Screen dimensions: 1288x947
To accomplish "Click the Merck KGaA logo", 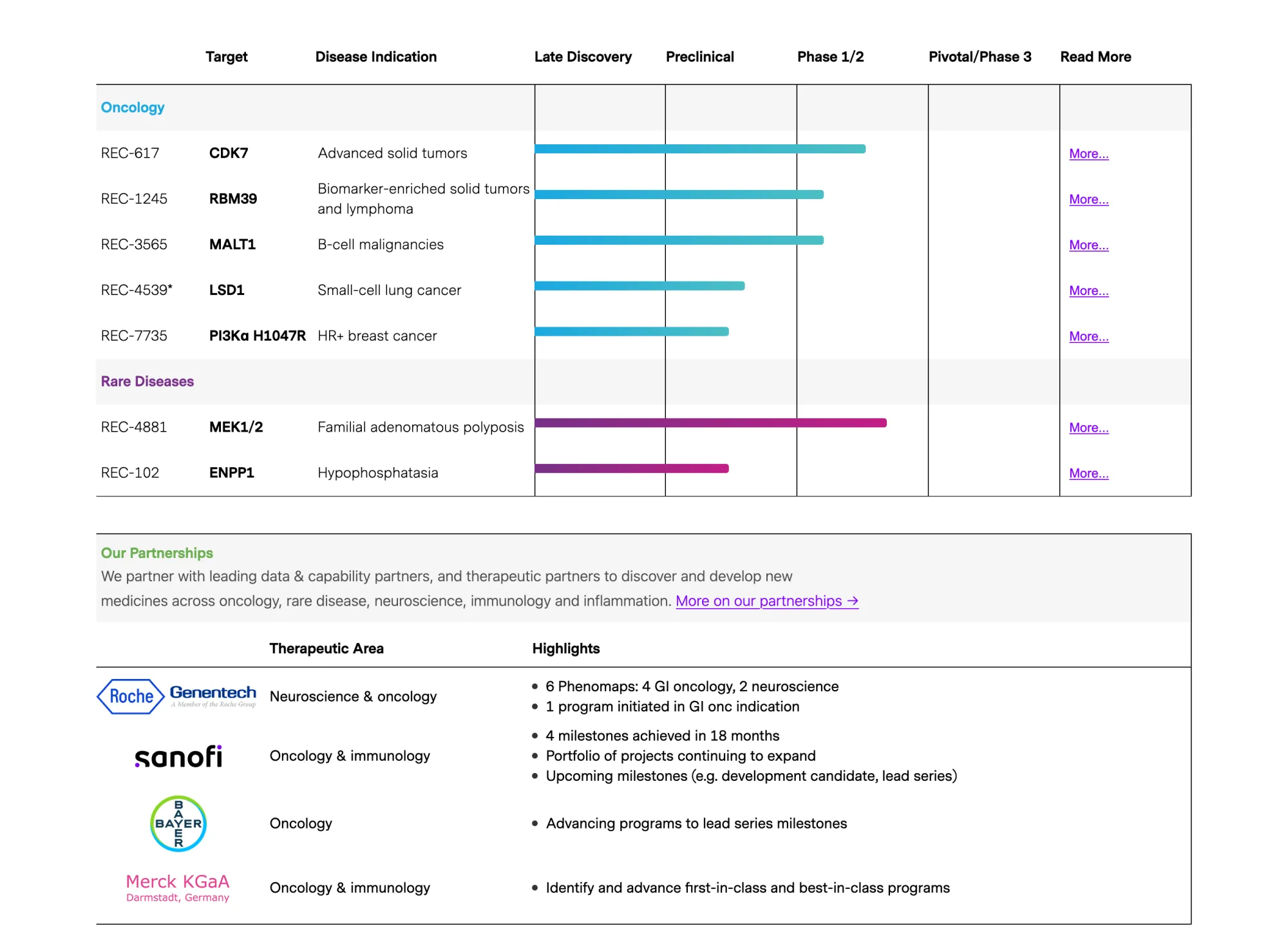I will coord(178,887).
